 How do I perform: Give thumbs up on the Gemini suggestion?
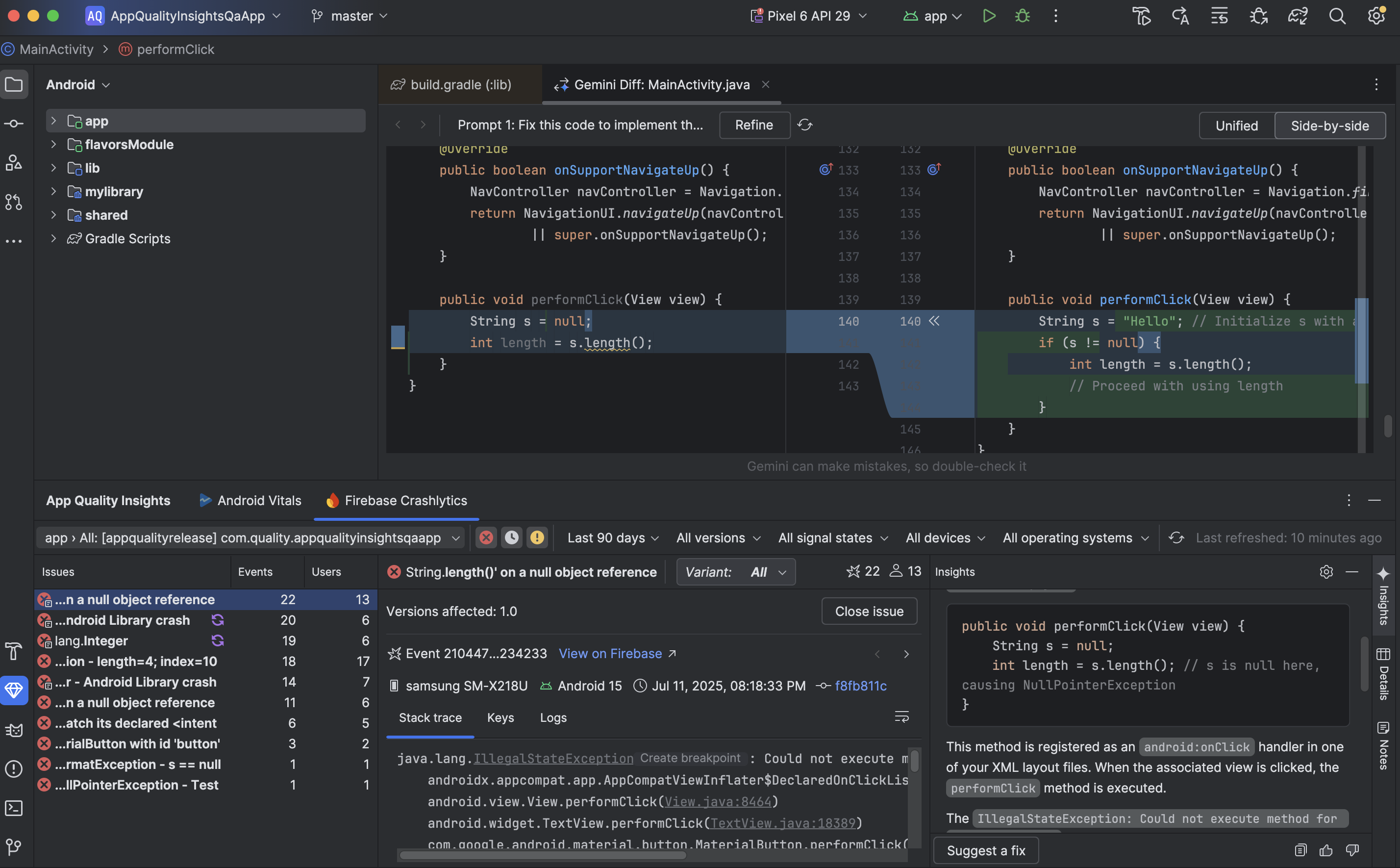(1326, 850)
